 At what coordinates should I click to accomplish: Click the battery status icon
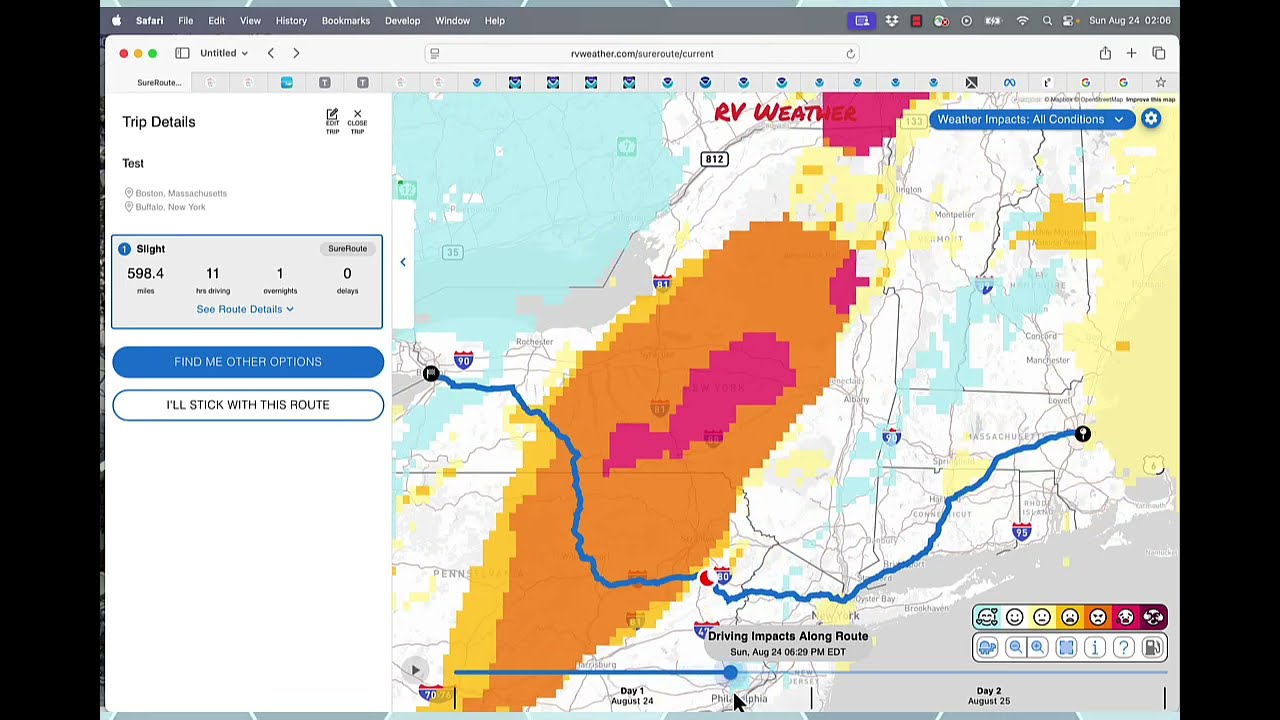coord(993,20)
